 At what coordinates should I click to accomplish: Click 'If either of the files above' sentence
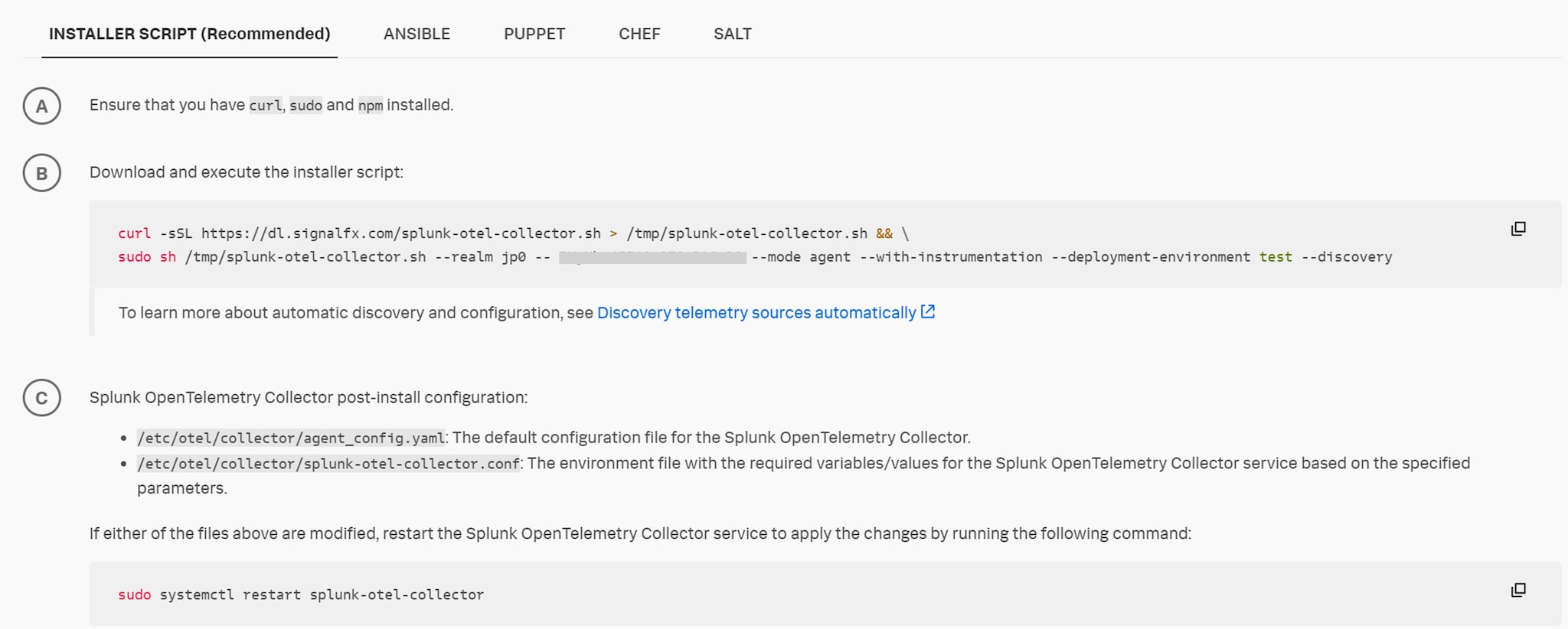coord(640,533)
